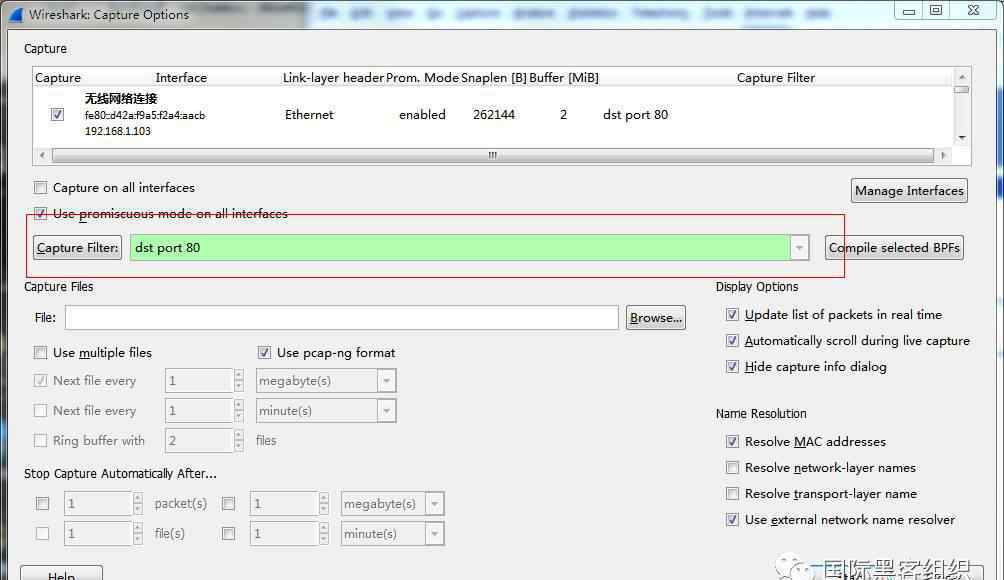This screenshot has width=1004, height=580.
Task: Click Browse to choose capture file
Action: tap(656, 318)
